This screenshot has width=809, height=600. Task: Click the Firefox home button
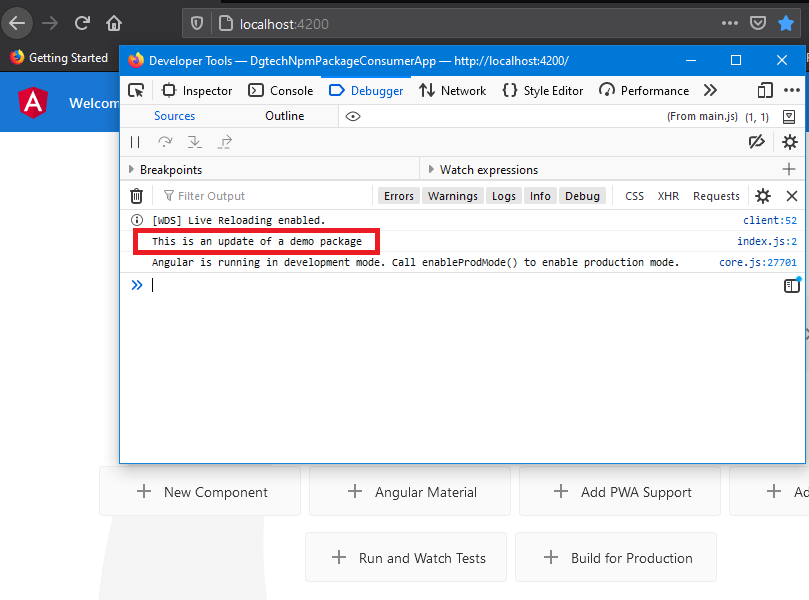coord(114,23)
